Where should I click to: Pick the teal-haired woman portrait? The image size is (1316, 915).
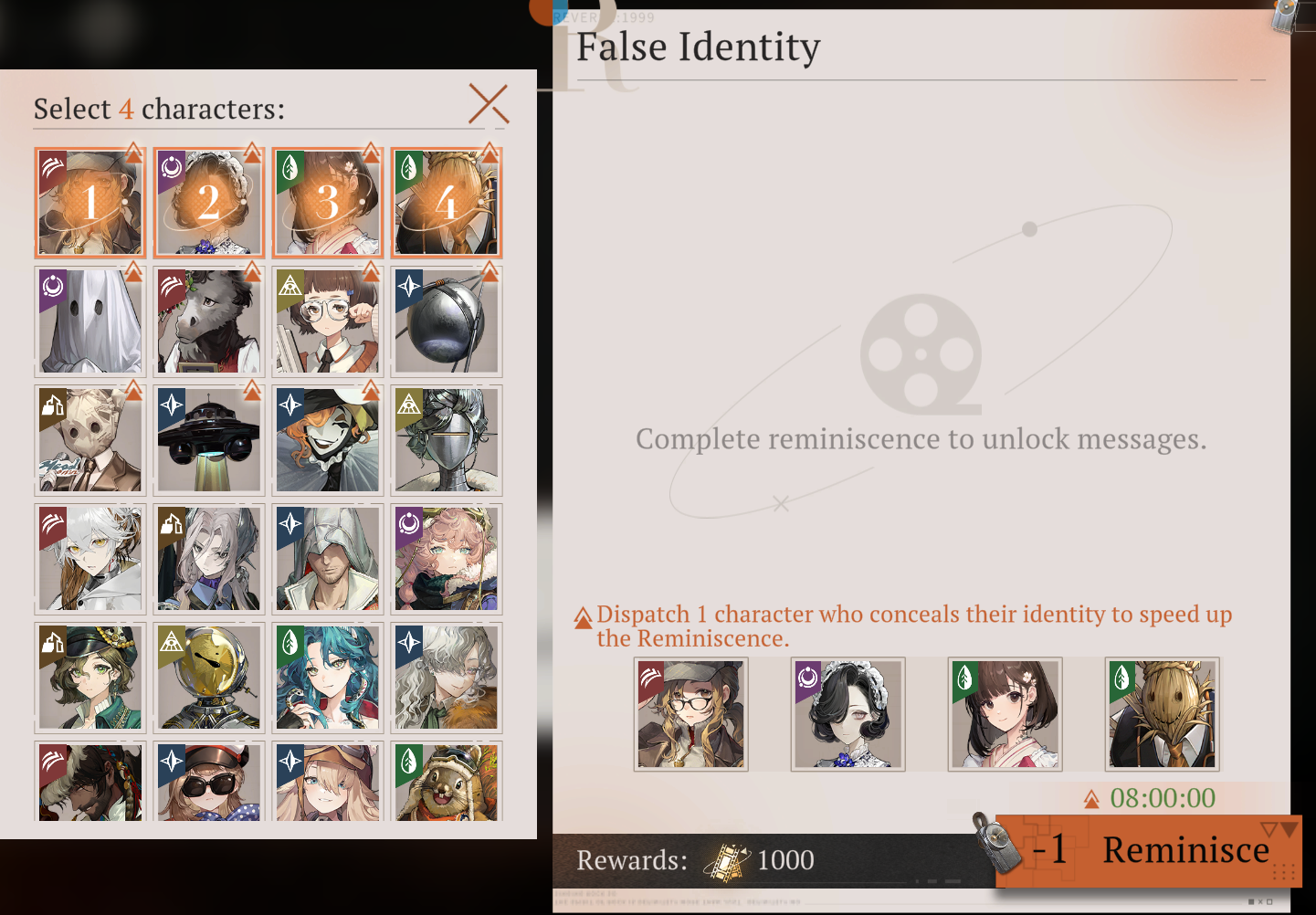[x=328, y=678]
